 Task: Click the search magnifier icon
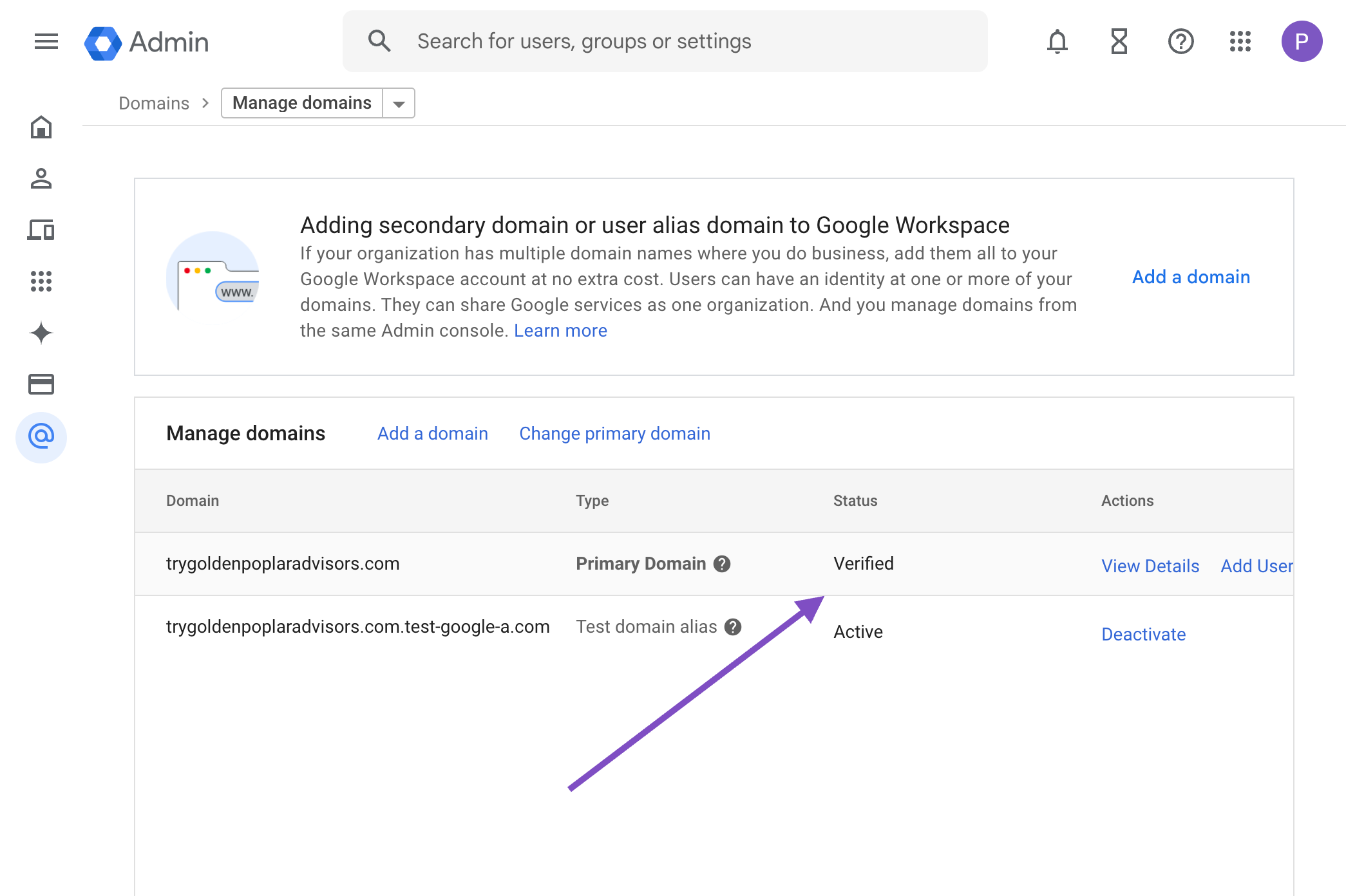[x=379, y=41]
